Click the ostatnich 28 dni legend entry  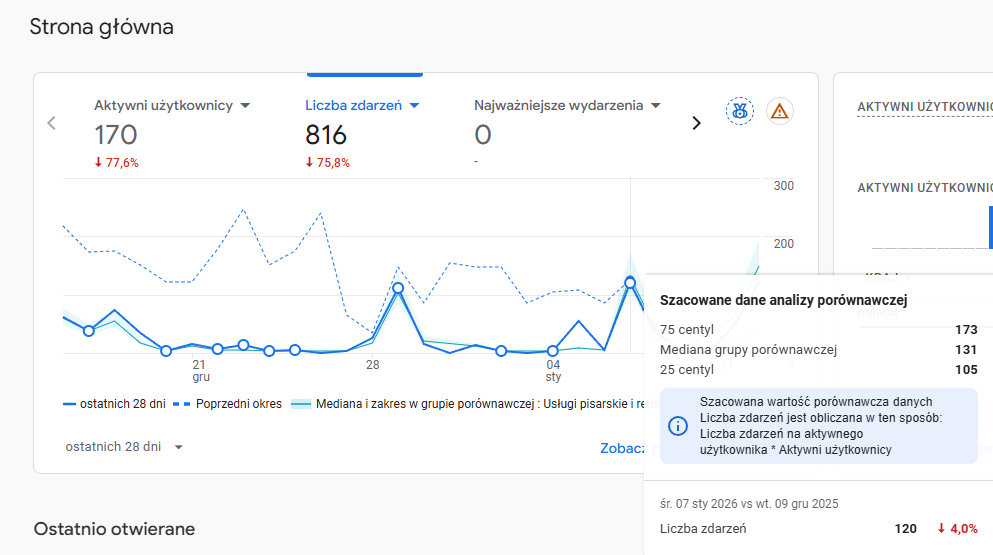(114, 404)
